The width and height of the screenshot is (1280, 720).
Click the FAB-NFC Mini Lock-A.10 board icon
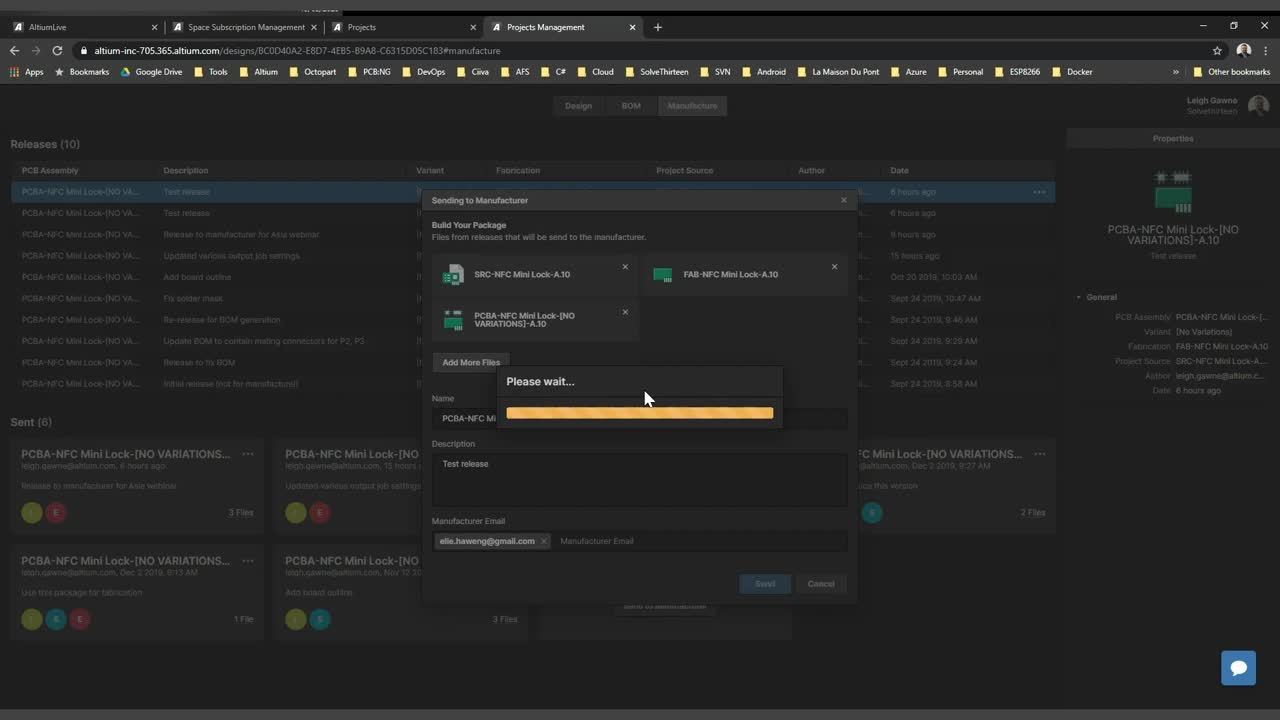[663, 274]
